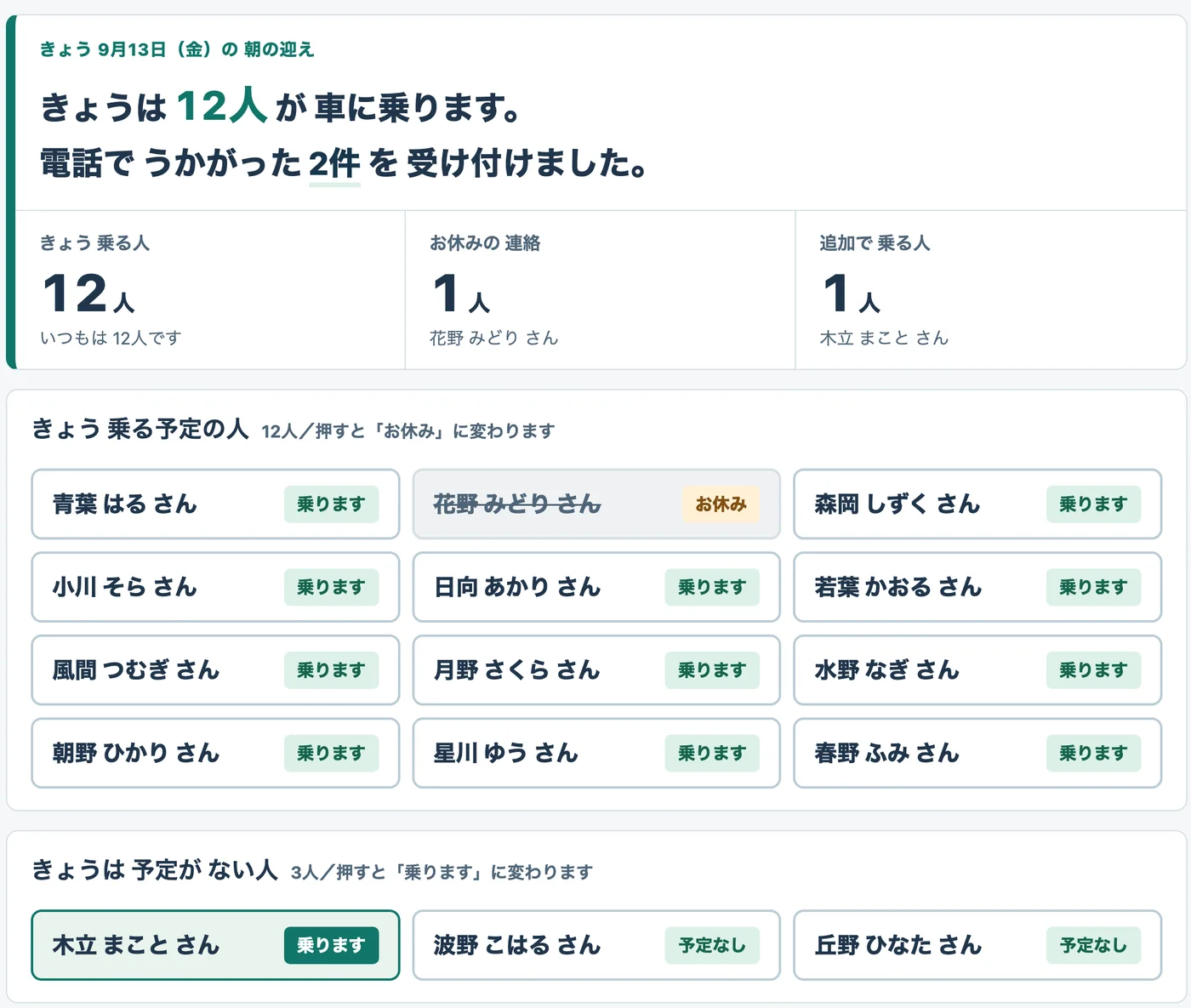Click 木立 まこと さん under 追加で 乗る人

click(884, 338)
